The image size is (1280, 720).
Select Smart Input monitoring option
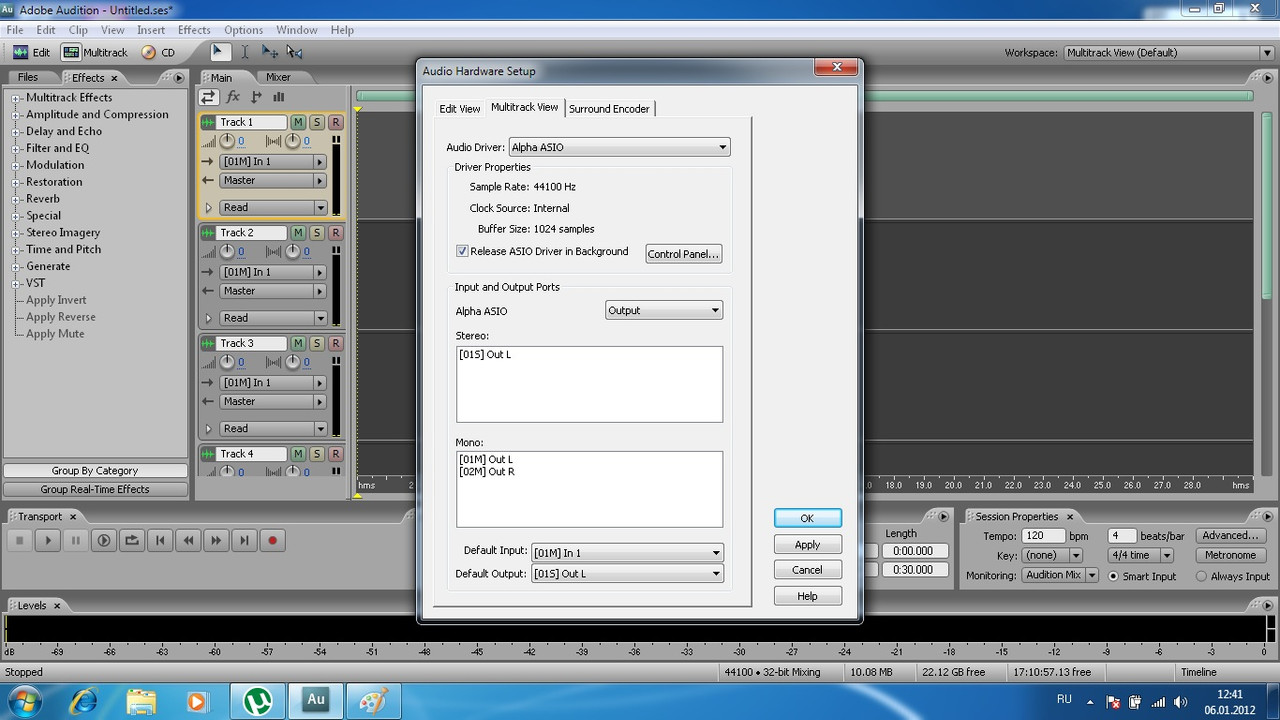(x=1113, y=576)
